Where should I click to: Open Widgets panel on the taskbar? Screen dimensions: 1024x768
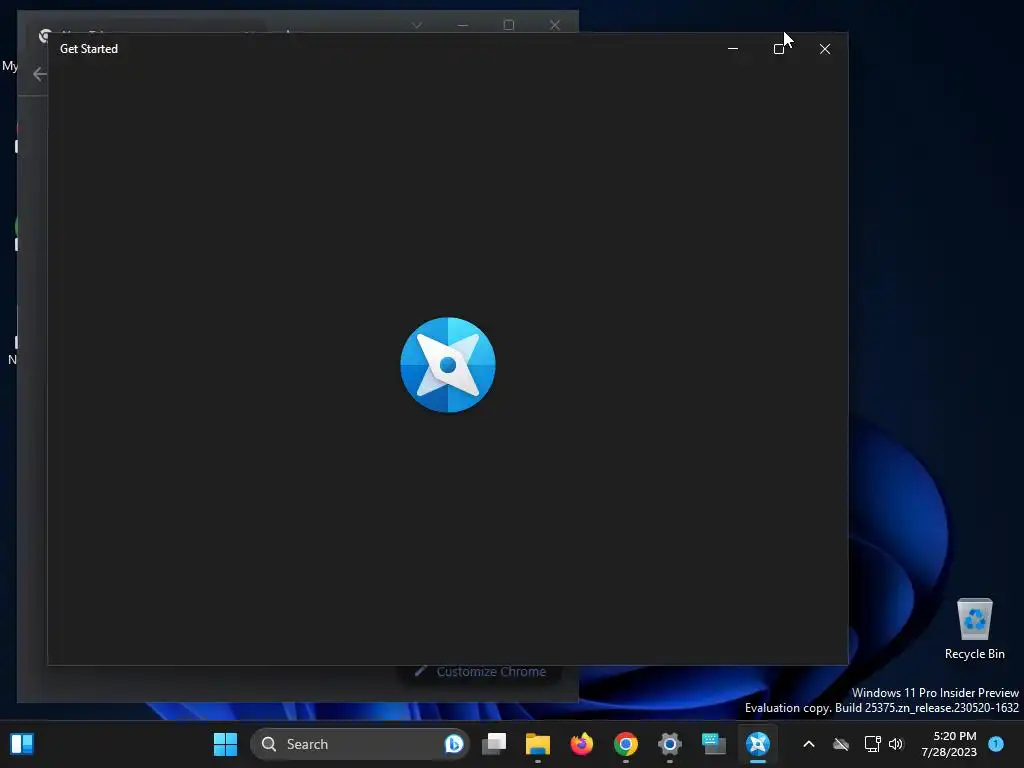click(22, 744)
